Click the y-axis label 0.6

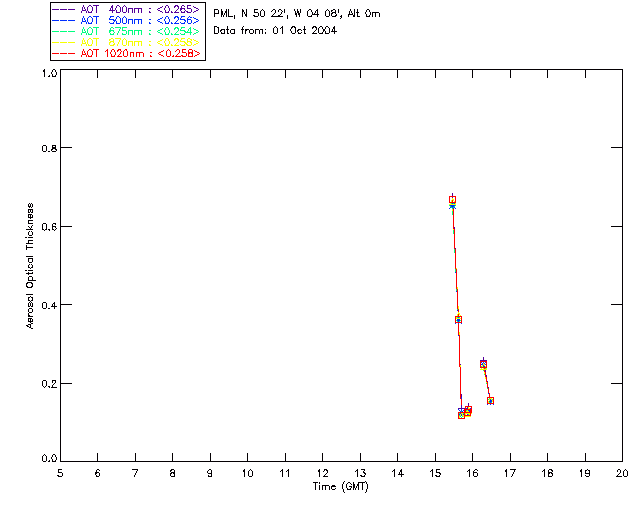(x=49, y=227)
